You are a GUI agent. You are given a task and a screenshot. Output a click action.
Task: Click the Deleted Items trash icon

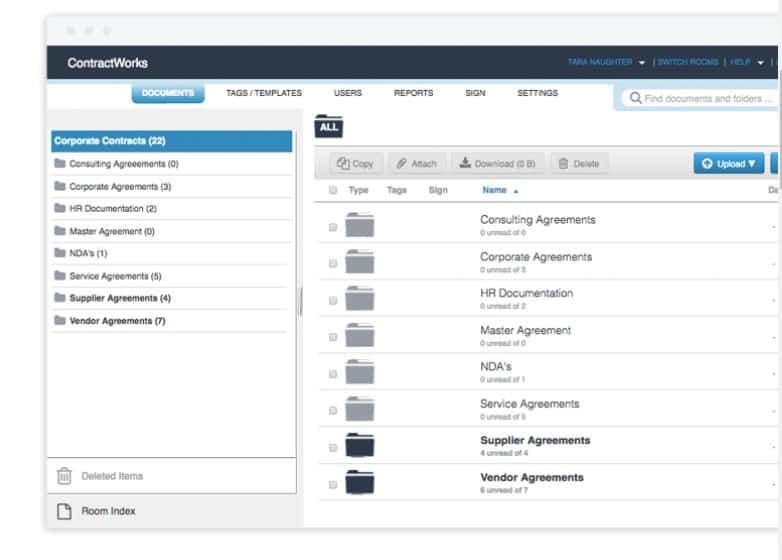coord(64,476)
